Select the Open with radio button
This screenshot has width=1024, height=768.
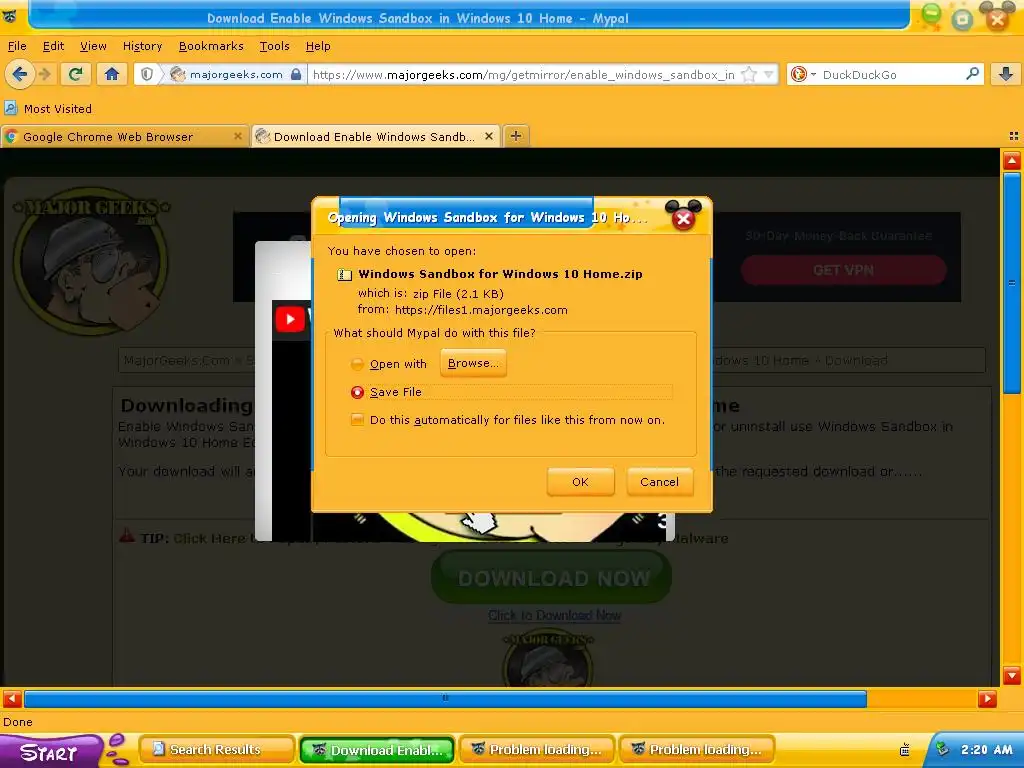coord(357,364)
